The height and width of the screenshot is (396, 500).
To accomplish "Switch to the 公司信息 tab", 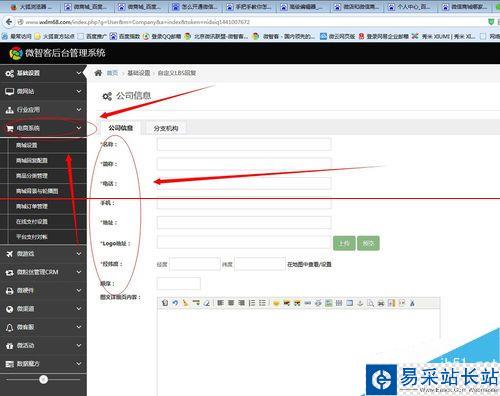I will coord(121,128).
